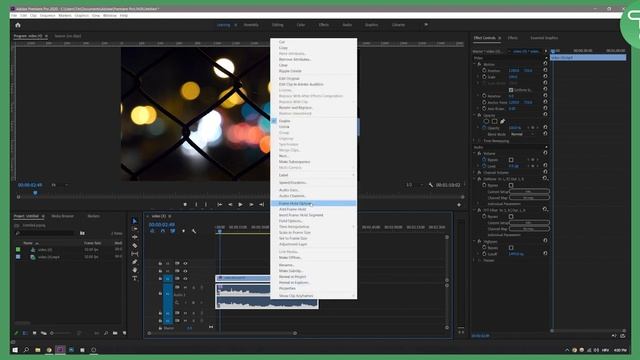Select the Hand tool
The height and width of the screenshot is (360, 640).
pyautogui.click(x=135, y=270)
